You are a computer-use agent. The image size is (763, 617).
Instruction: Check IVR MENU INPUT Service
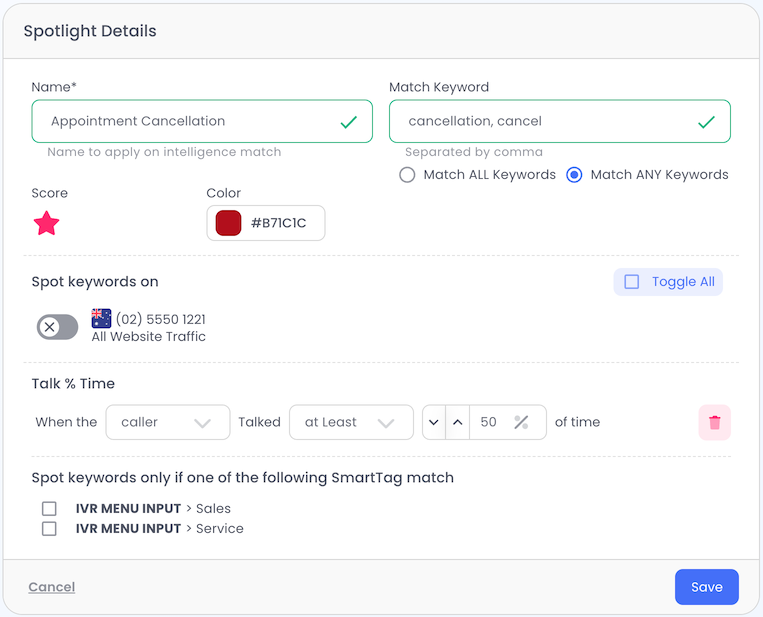point(49,528)
